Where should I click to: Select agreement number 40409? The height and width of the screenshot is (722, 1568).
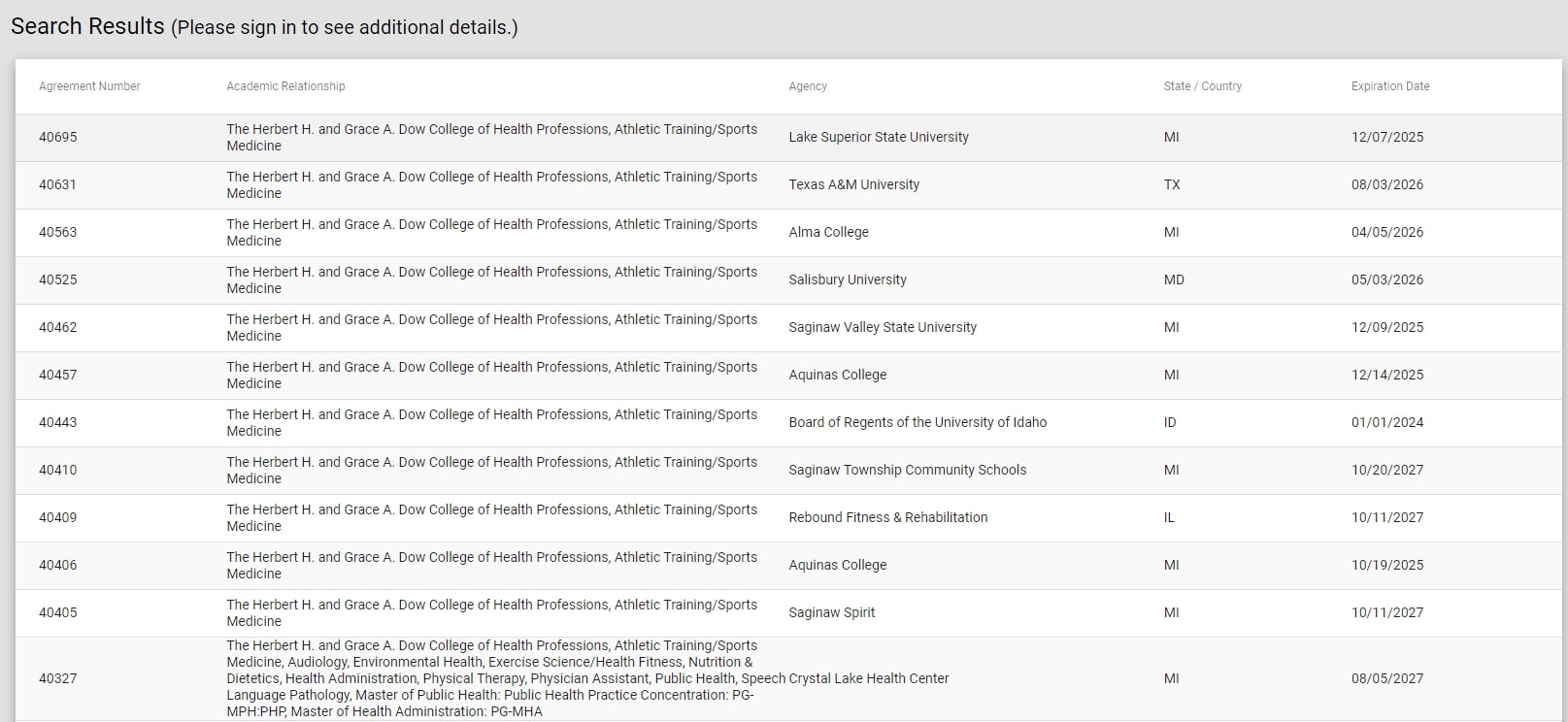click(57, 517)
